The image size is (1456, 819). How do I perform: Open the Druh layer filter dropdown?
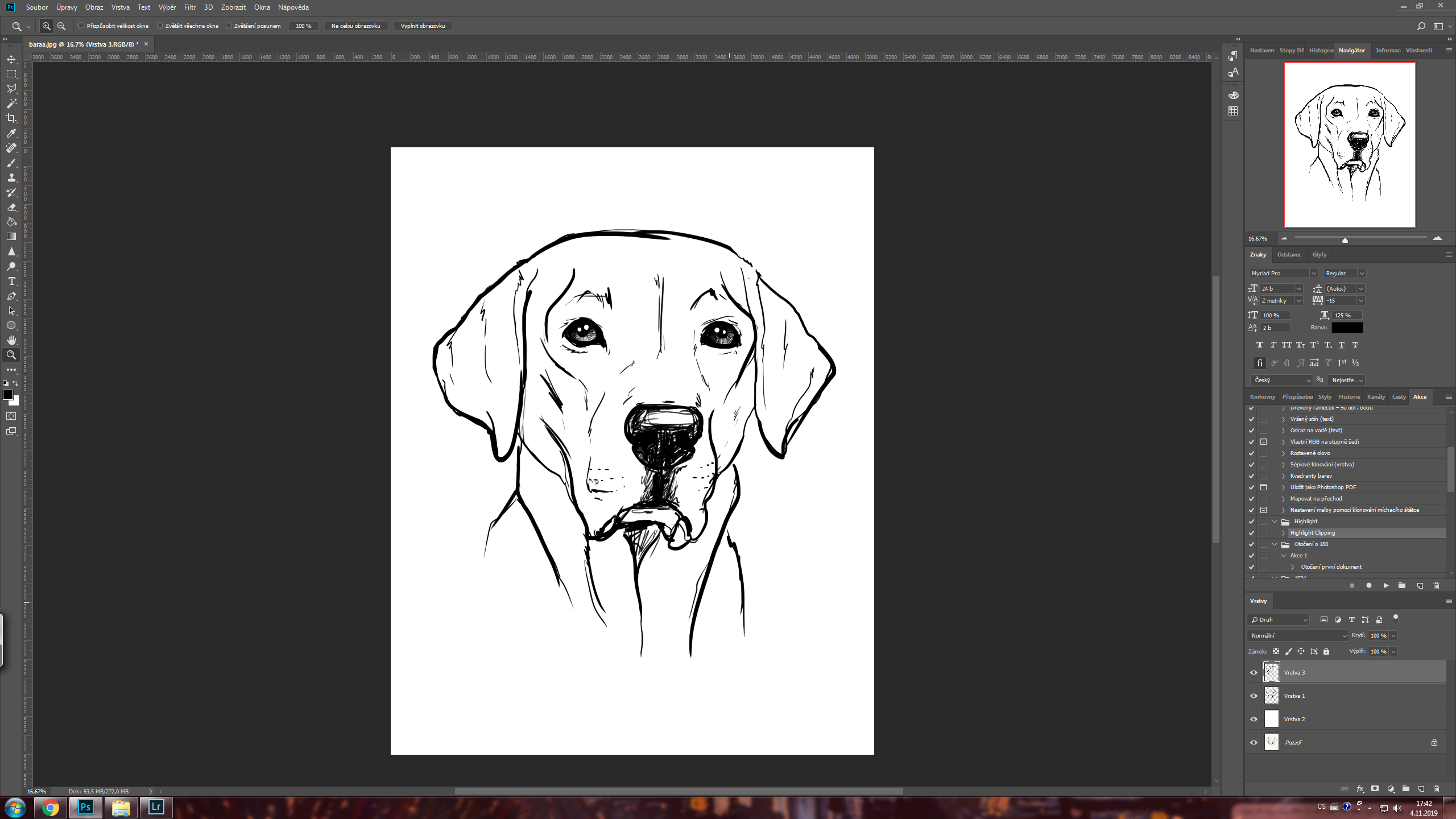click(1278, 619)
